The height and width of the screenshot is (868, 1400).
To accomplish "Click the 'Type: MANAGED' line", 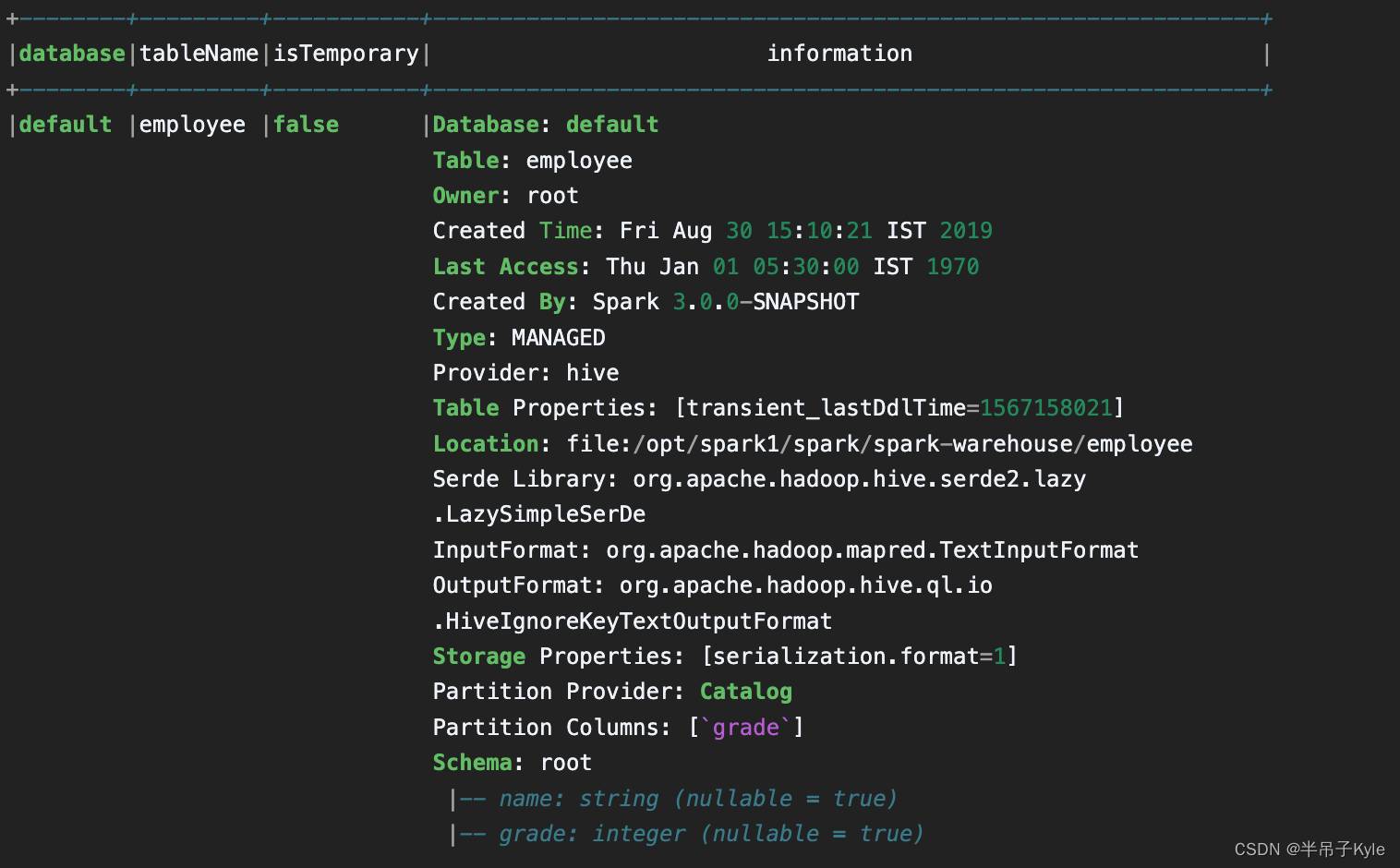I will click(519, 338).
